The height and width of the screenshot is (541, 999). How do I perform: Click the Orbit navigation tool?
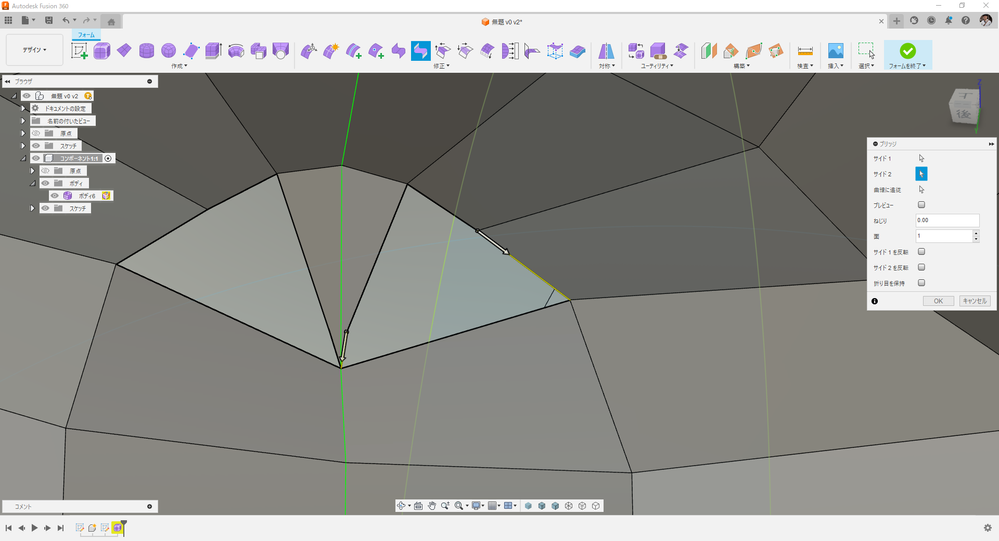[x=401, y=505]
